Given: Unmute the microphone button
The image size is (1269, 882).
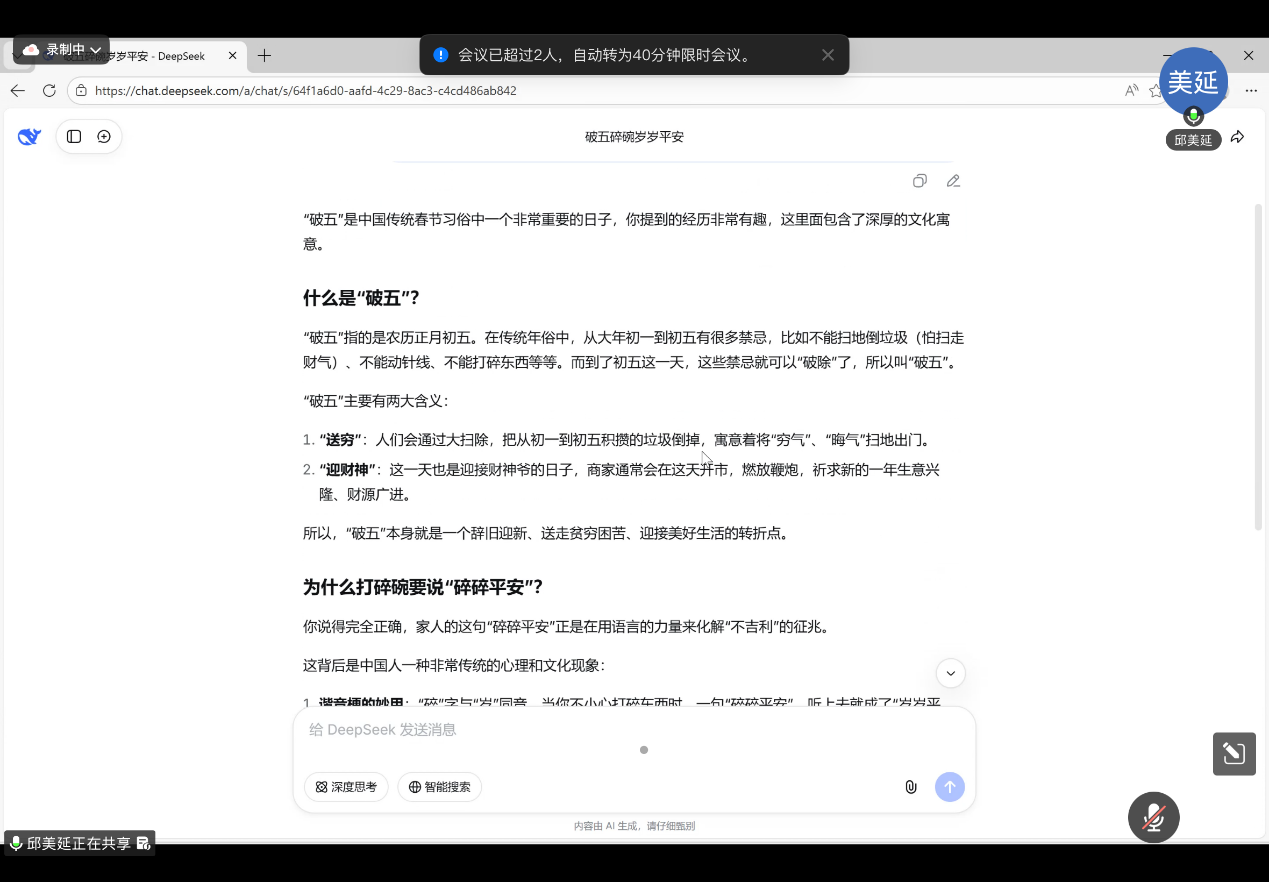Looking at the screenshot, I should [x=1153, y=817].
